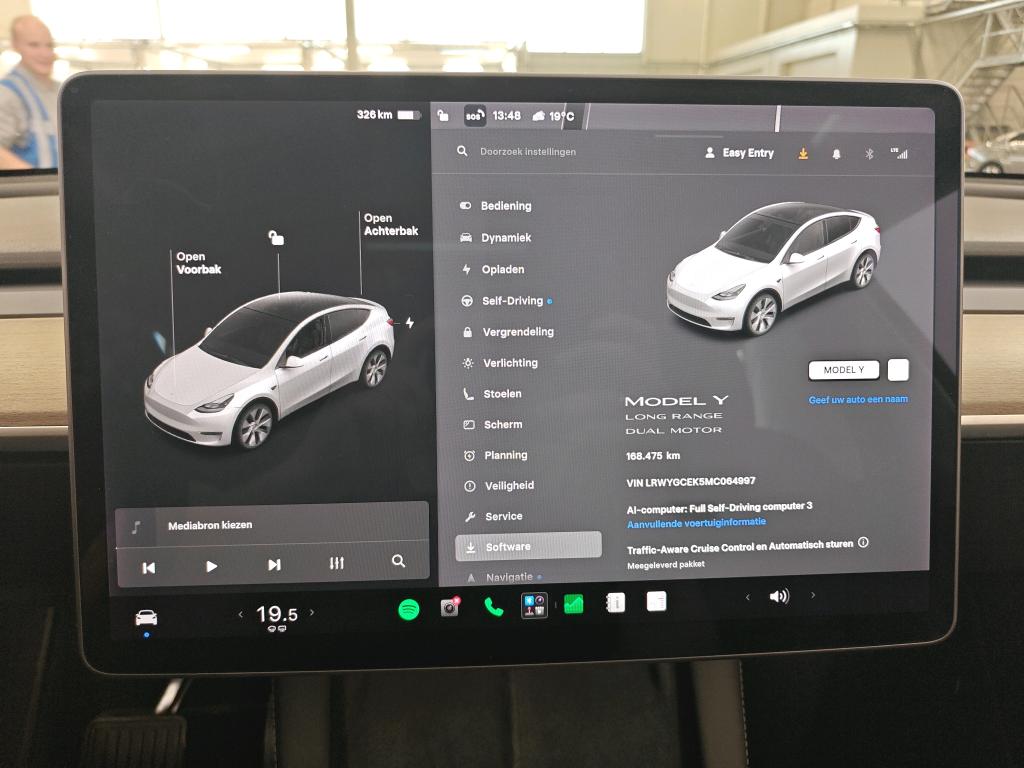Open the Verlichting settings menu
The height and width of the screenshot is (768, 1024).
[x=511, y=362]
